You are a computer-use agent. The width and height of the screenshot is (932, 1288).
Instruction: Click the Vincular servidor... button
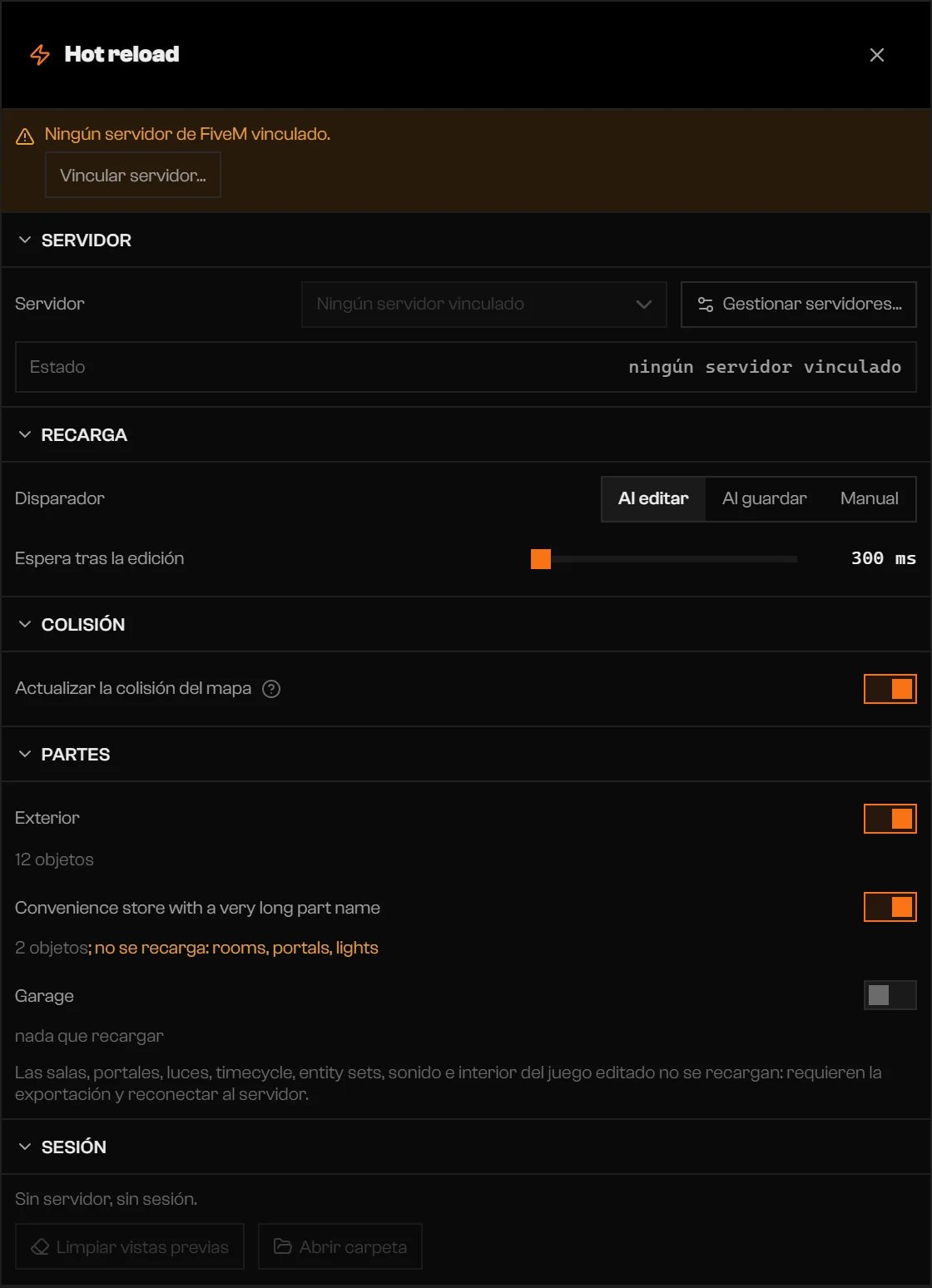tap(132, 176)
